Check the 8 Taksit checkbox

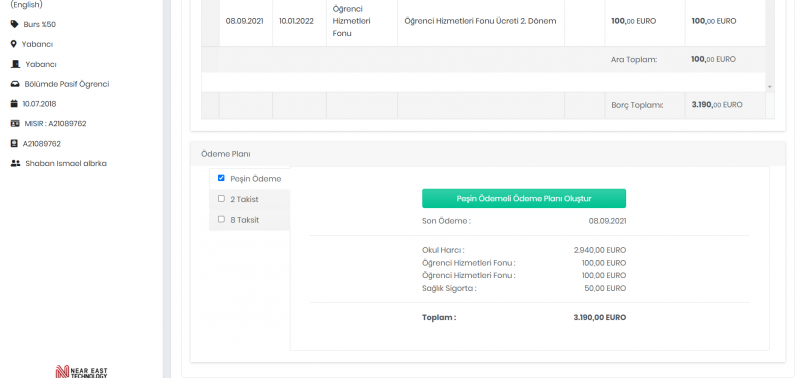pos(221,219)
